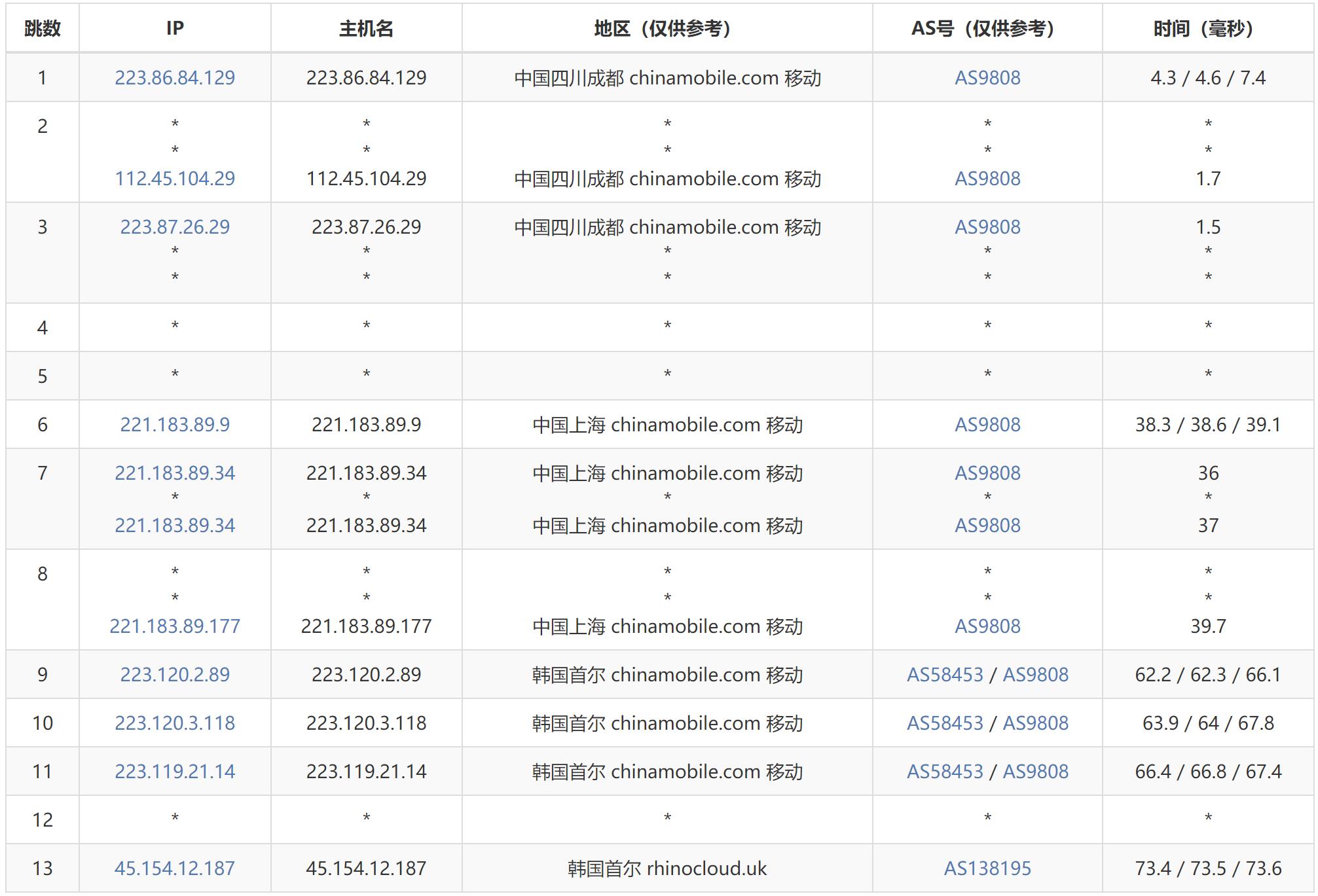1318x896 pixels.
Task: Click region 中国上海 in hop 6 row
Action: pos(568,425)
